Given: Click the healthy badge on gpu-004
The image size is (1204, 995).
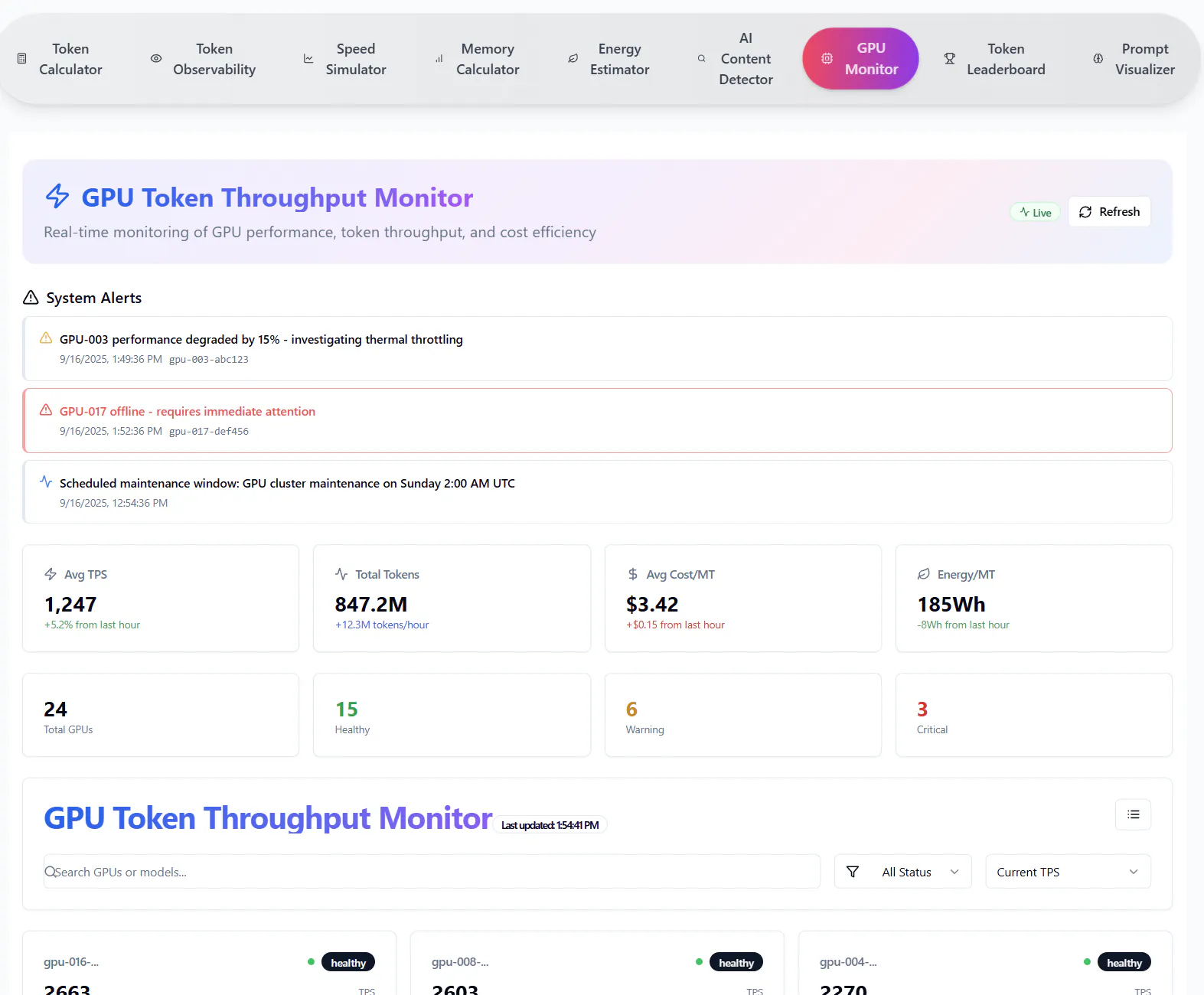Looking at the screenshot, I should point(1124,962).
